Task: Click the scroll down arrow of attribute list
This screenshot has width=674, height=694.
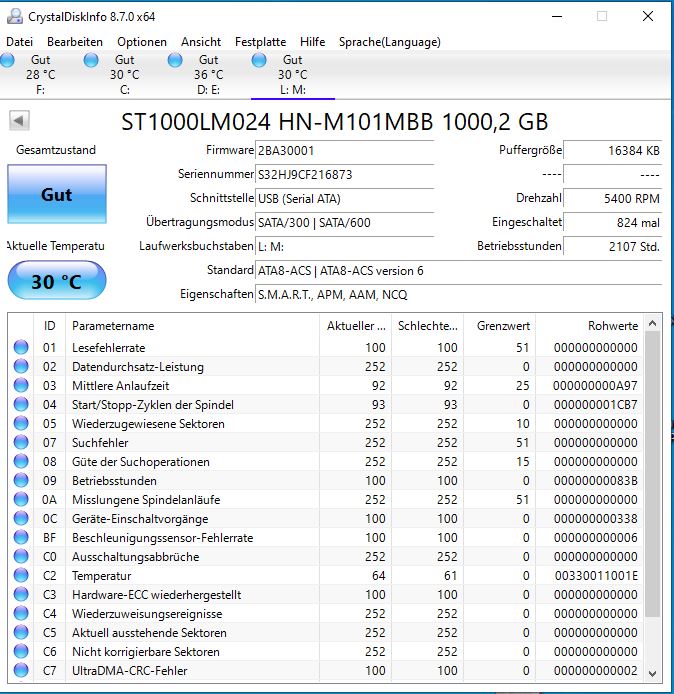Action: coord(652,673)
